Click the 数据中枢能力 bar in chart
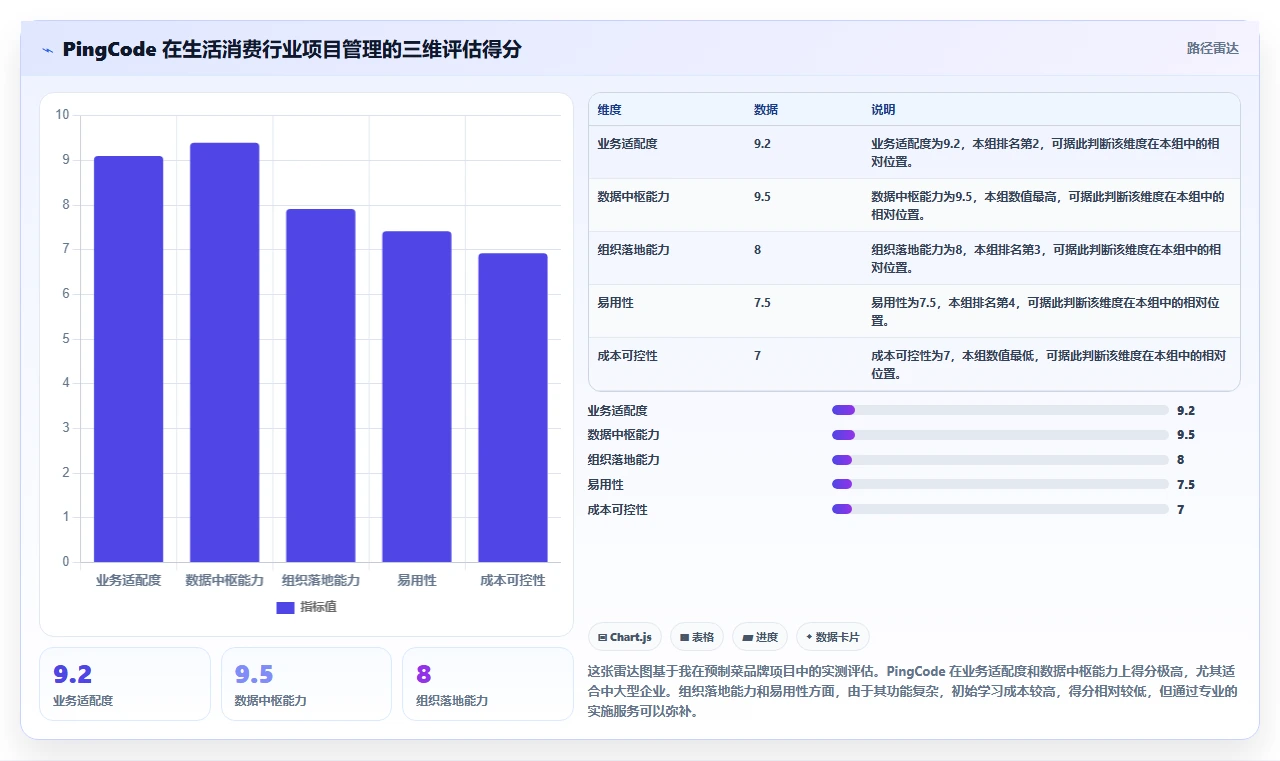The image size is (1280, 761). pyautogui.click(x=224, y=352)
